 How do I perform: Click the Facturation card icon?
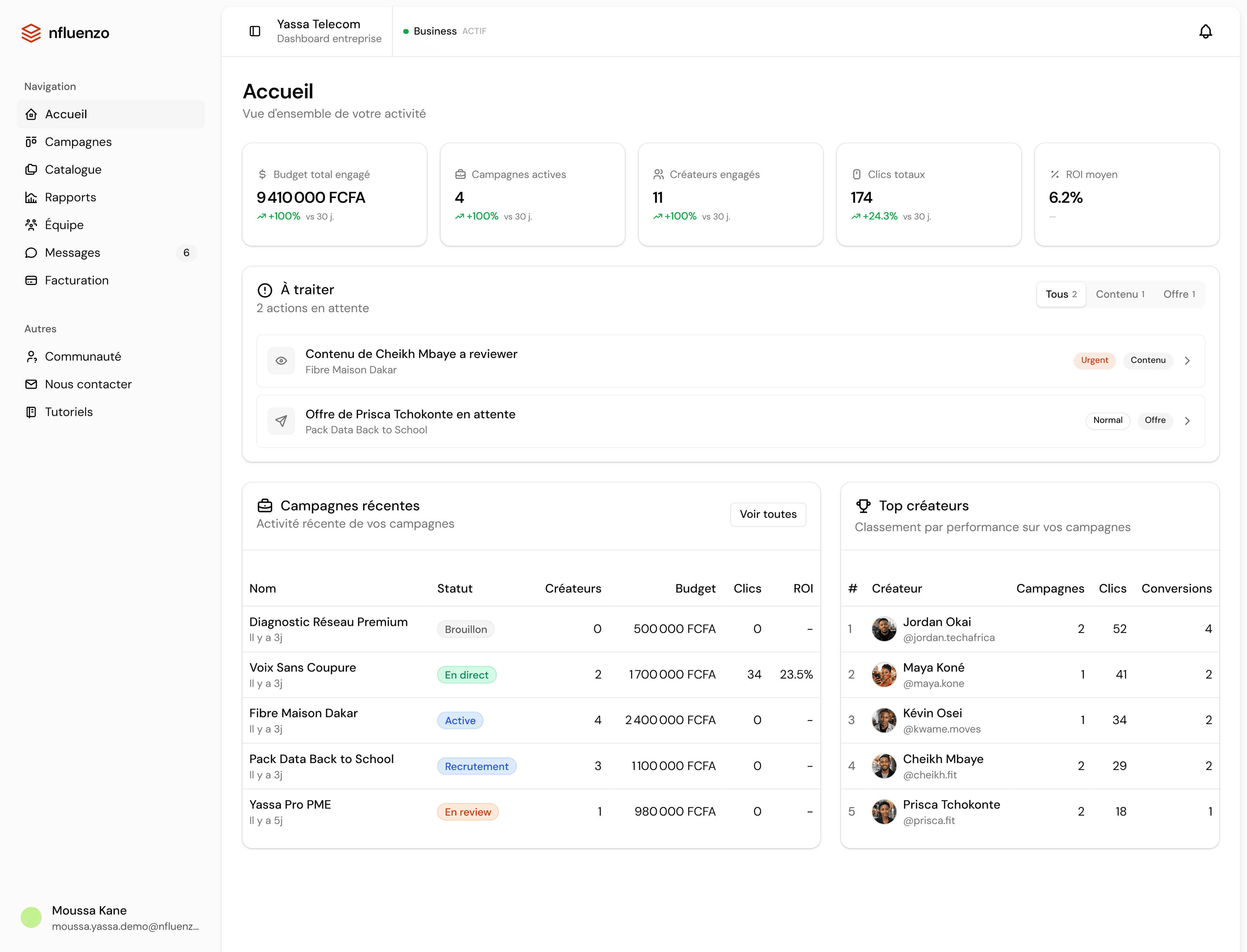31,280
